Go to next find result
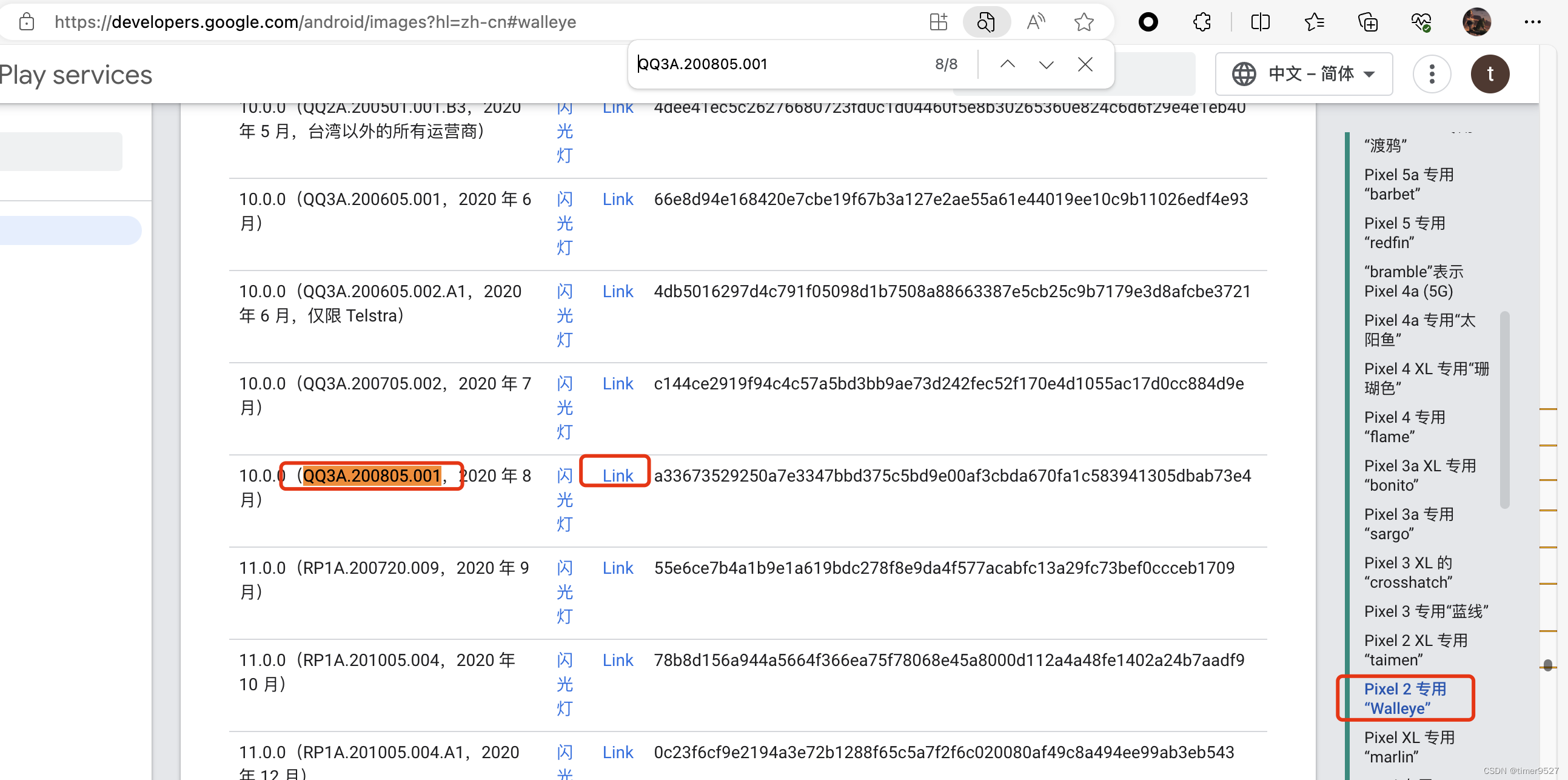1568x780 pixels. coord(1046,64)
